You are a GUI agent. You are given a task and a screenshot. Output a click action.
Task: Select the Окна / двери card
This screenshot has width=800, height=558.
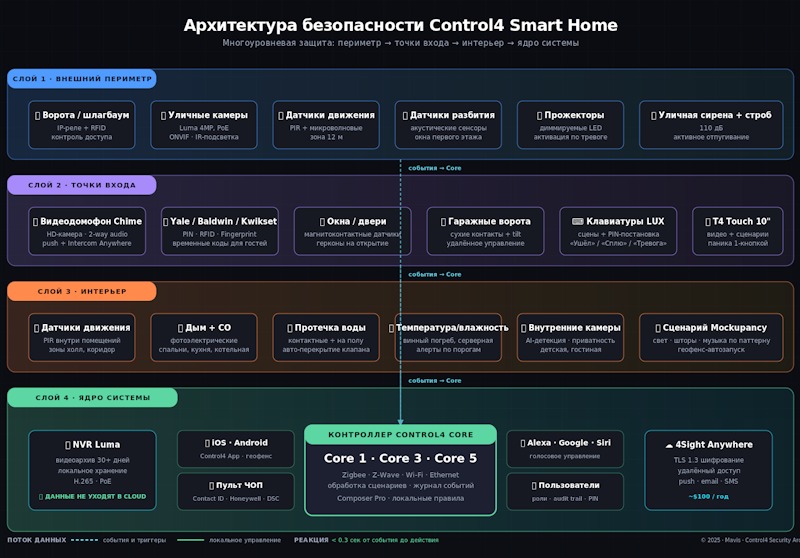pyautogui.click(x=353, y=231)
